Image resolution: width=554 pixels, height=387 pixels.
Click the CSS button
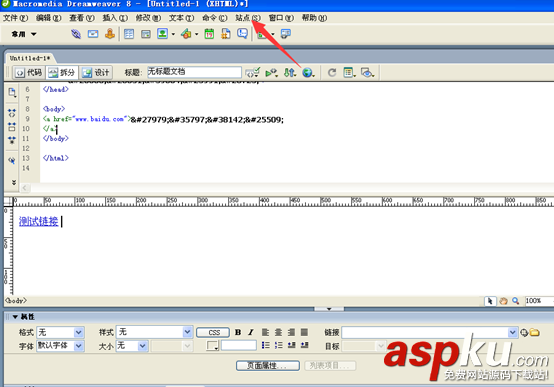(x=213, y=333)
